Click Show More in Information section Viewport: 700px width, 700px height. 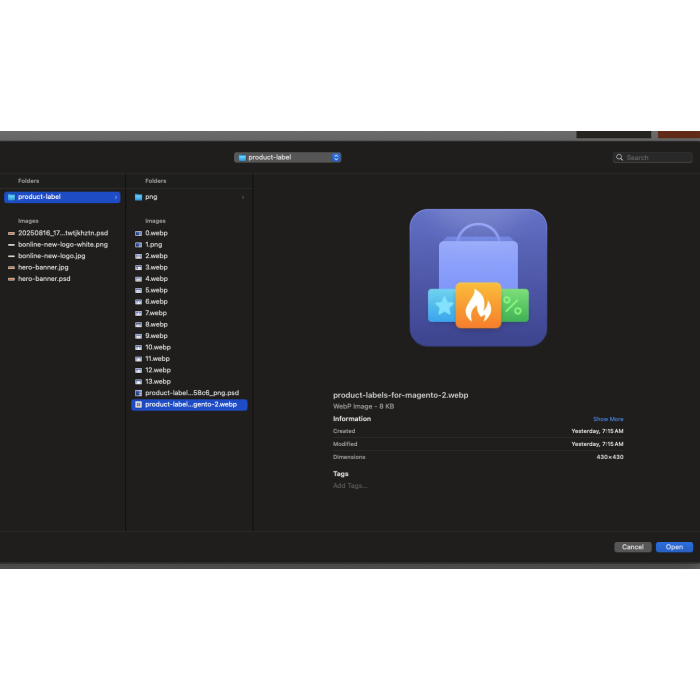[x=608, y=419]
